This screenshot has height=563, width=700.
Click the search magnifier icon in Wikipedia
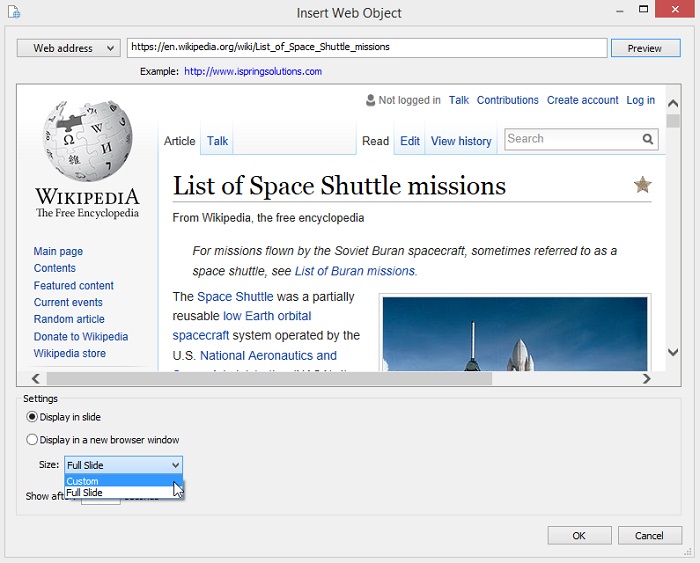[x=648, y=139]
